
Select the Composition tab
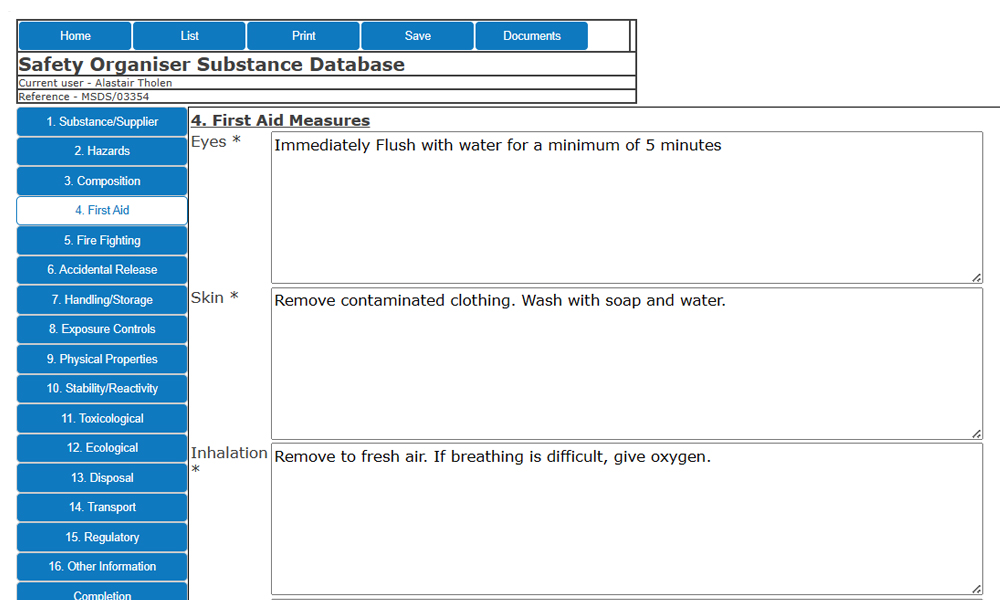pyautogui.click(x=101, y=181)
